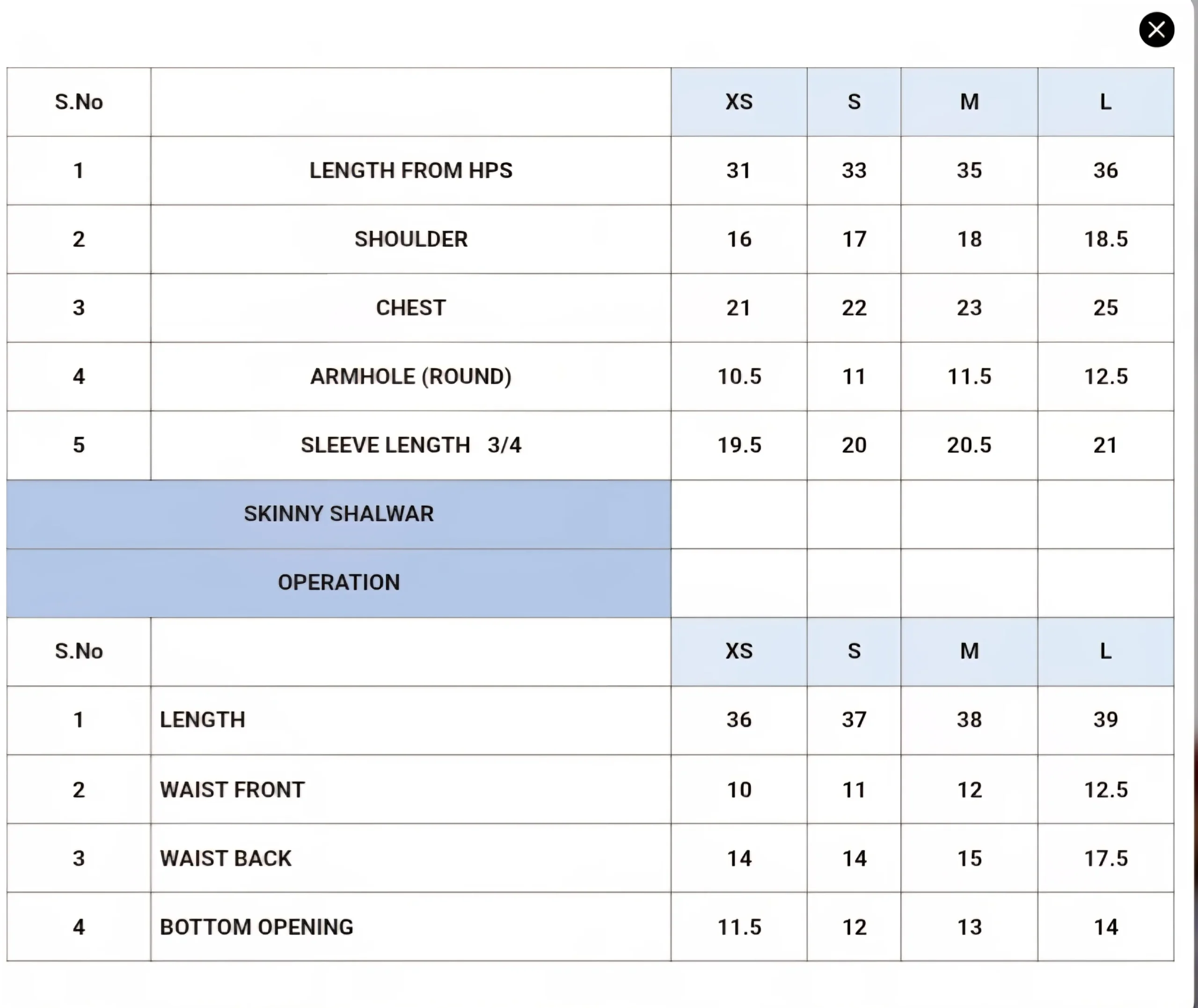
Task: Select the 13 bottom opening value
Action: coord(969,927)
